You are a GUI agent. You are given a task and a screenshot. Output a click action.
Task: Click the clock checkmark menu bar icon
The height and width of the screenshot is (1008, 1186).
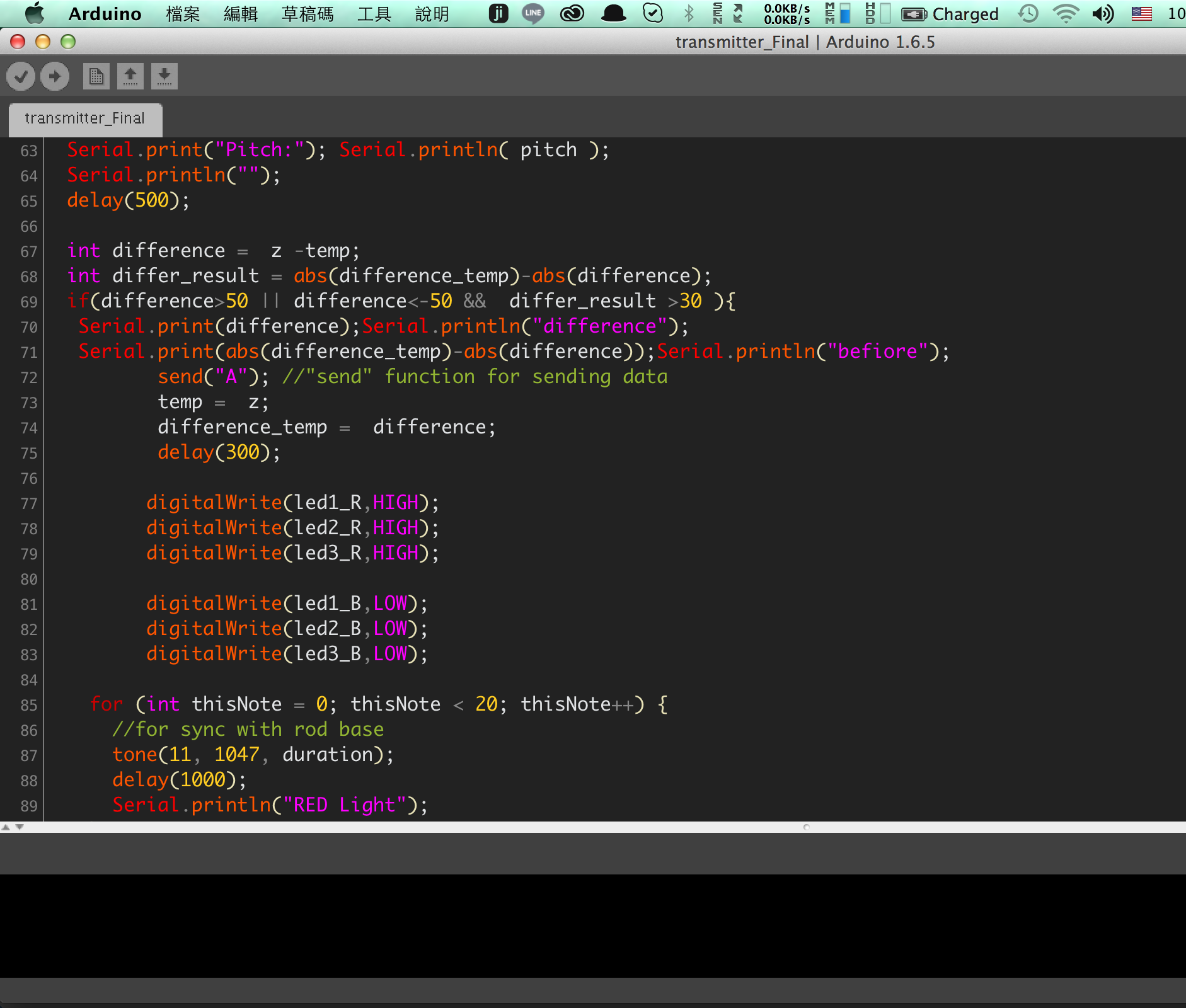653,13
